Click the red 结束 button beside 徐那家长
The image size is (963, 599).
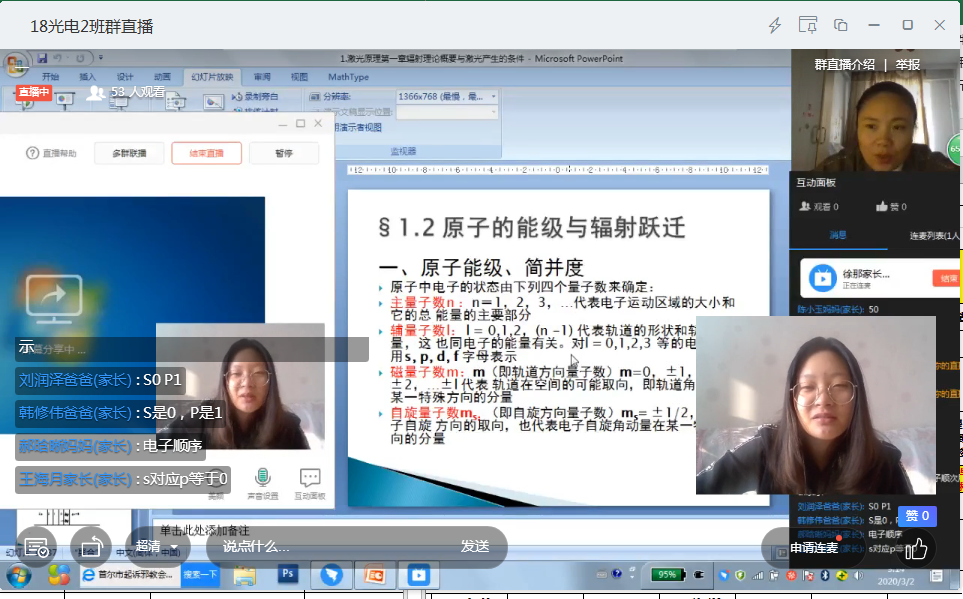pyautogui.click(x=946, y=278)
